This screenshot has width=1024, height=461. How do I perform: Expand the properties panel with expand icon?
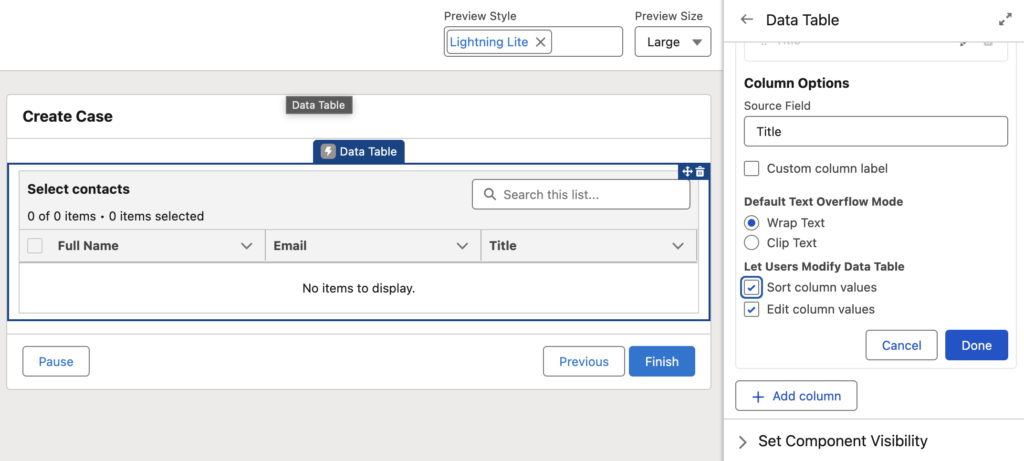click(x=1005, y=20)
